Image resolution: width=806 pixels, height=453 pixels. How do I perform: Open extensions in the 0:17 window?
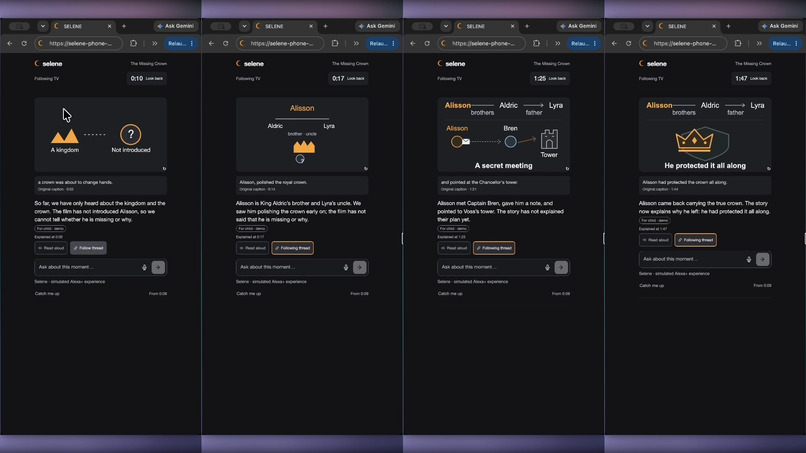point(335,44)
